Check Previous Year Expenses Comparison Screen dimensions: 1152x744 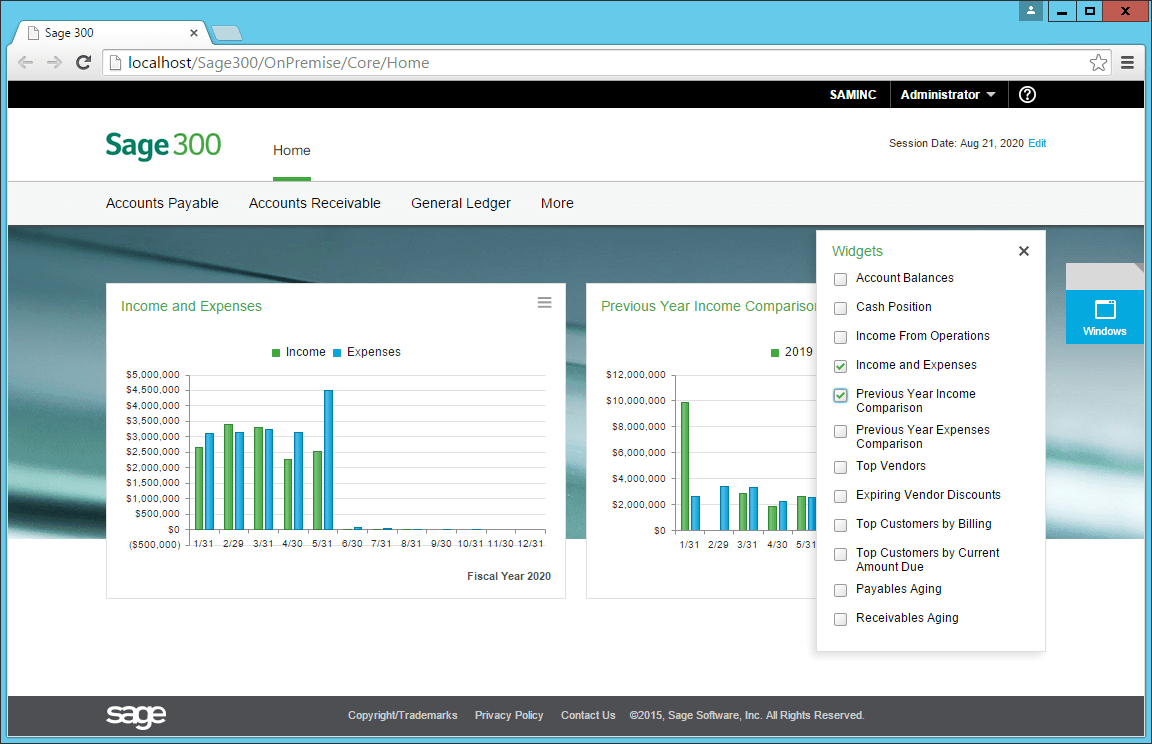pyautogui.click(x=840, y=431)
